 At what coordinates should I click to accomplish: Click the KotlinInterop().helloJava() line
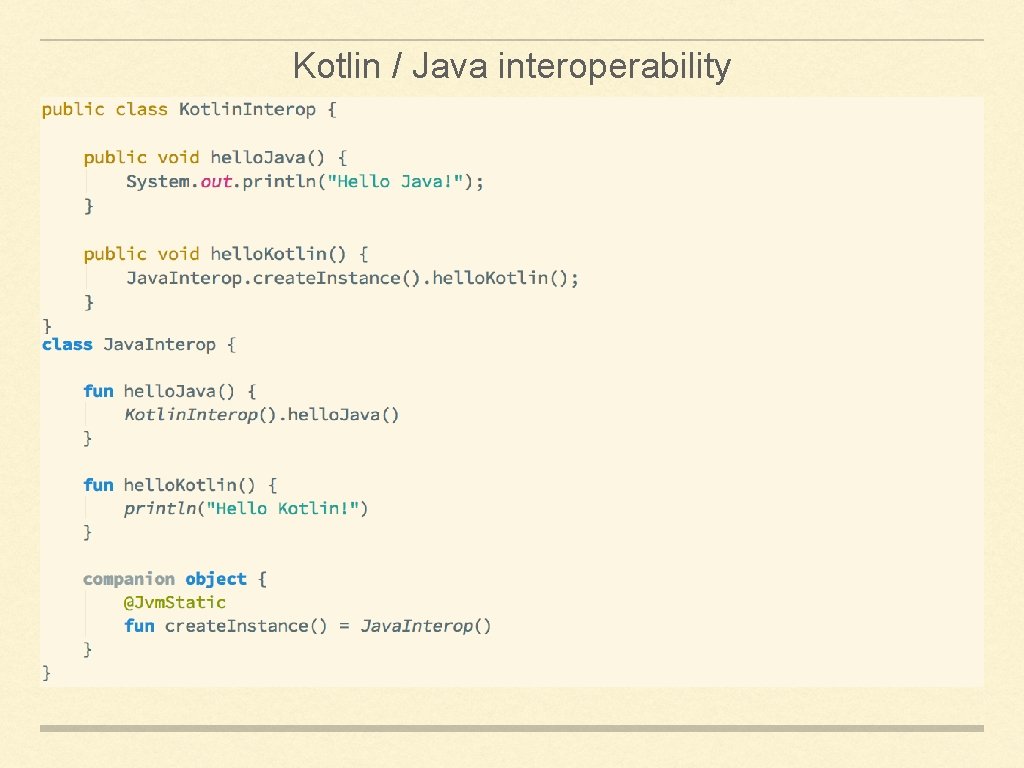262,415
